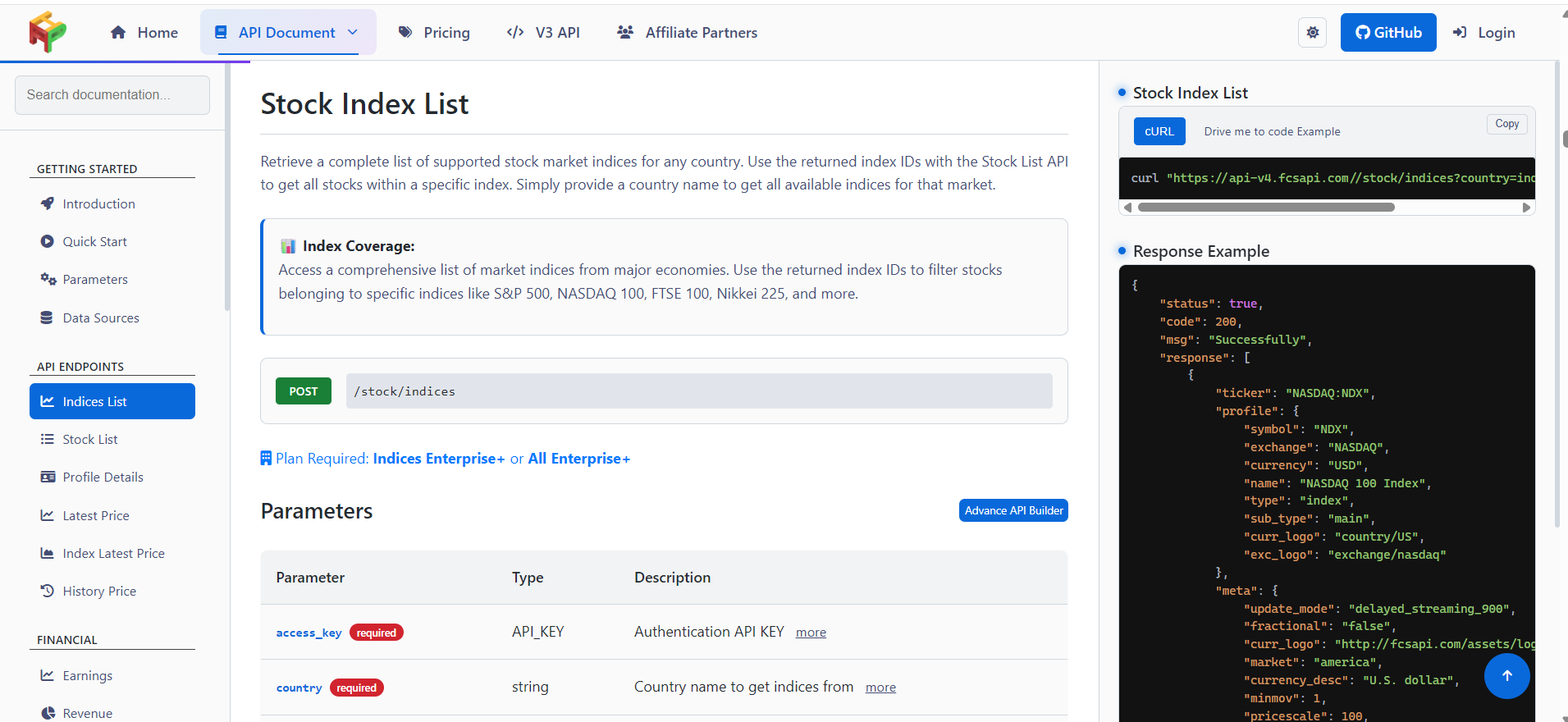Click the cURL code scroll left arrow
The height and width of the screenshot is (722, 1568).
[1128, 208]
